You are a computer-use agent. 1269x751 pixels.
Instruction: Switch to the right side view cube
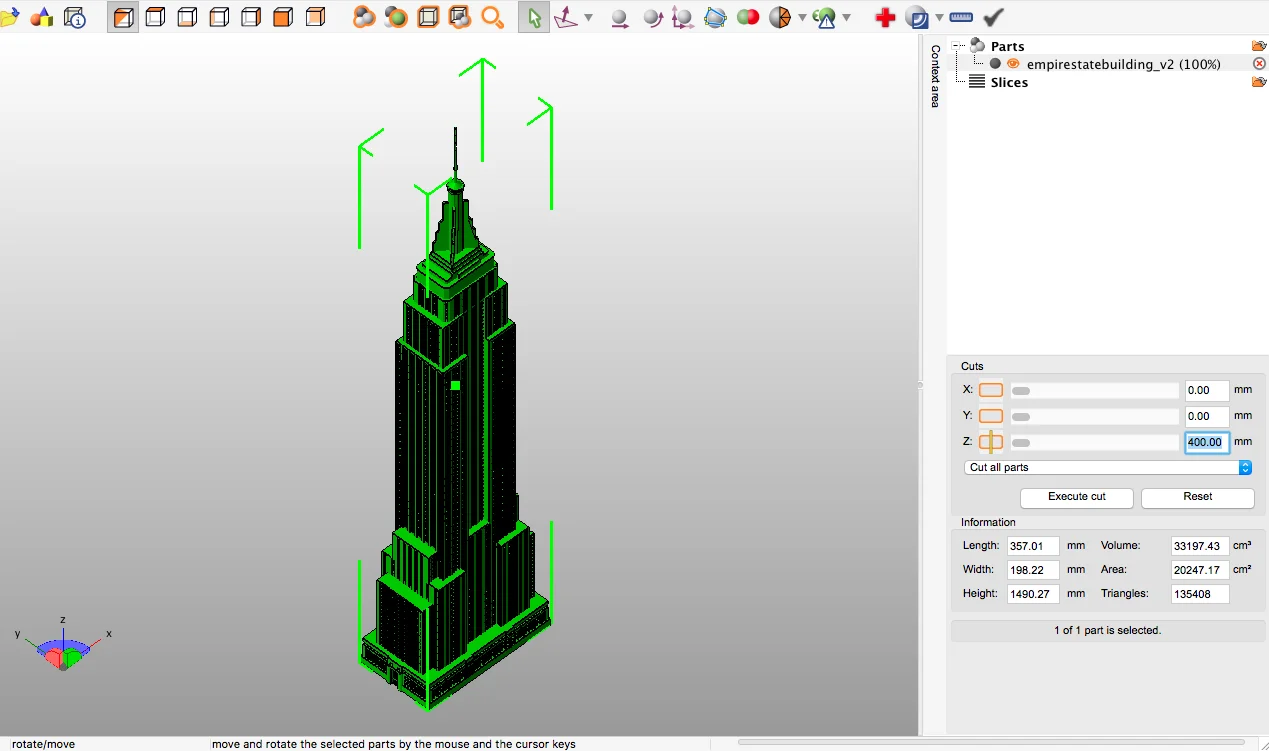[251, 17]
